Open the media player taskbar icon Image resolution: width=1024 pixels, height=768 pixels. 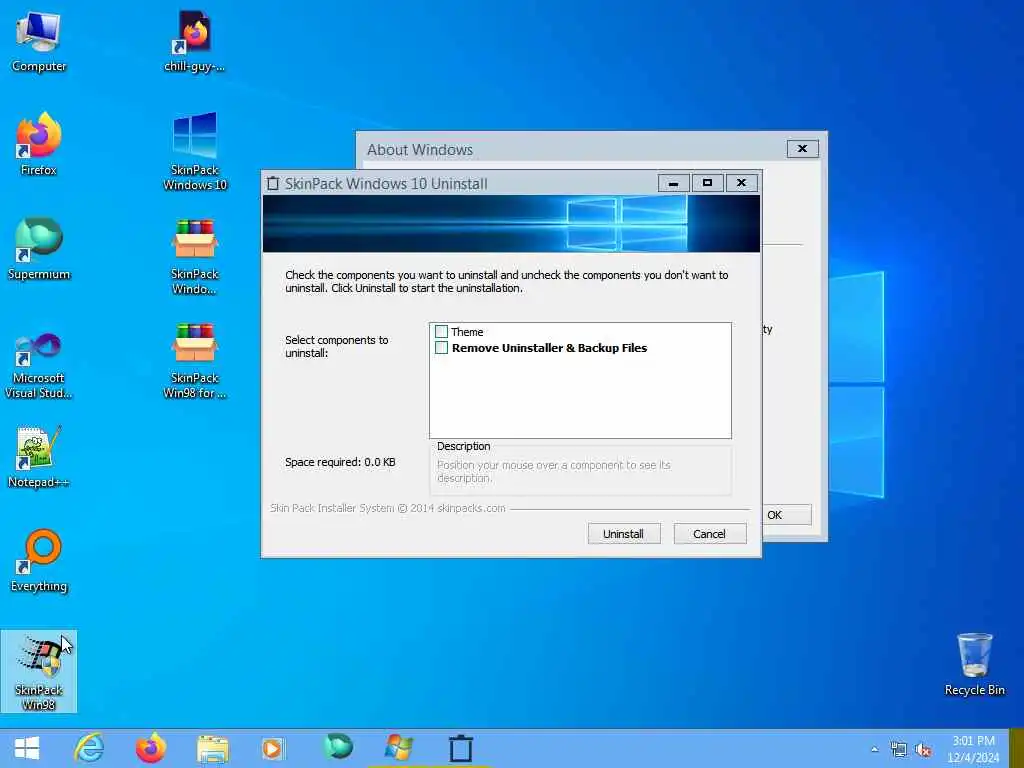[274, 748]
